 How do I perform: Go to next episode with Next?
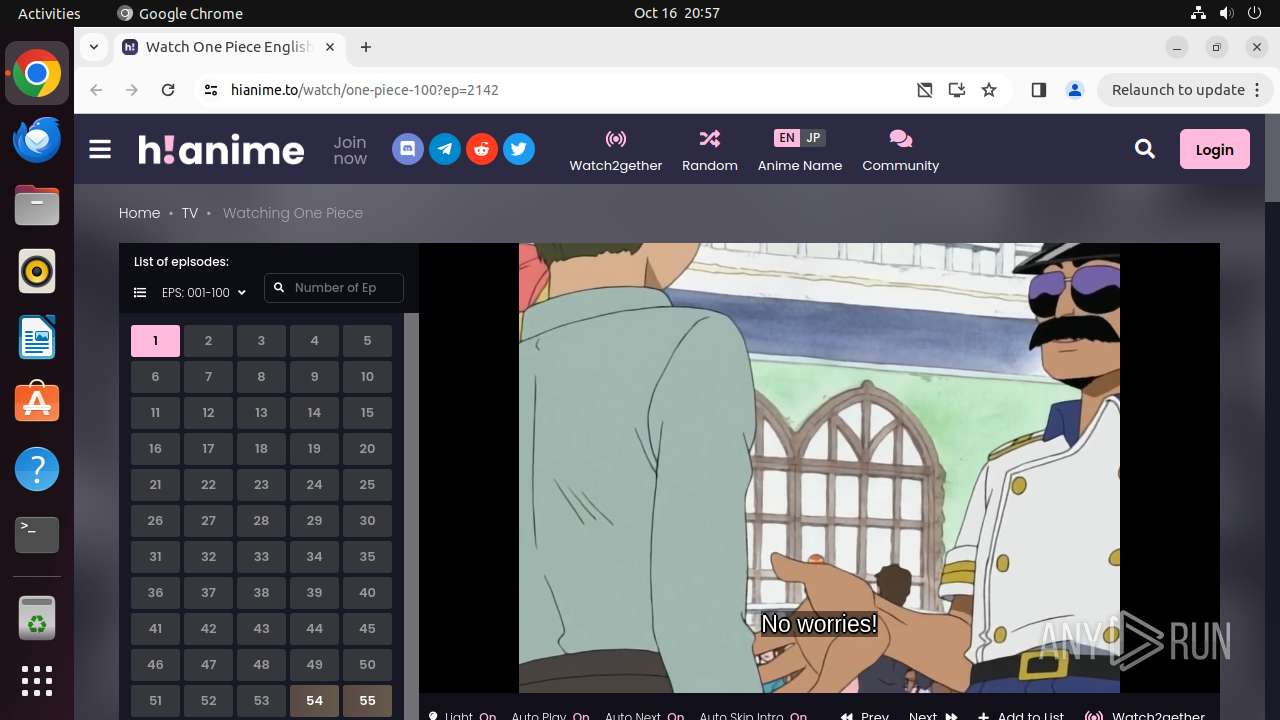pyautogui.click(x=933, y=716)
